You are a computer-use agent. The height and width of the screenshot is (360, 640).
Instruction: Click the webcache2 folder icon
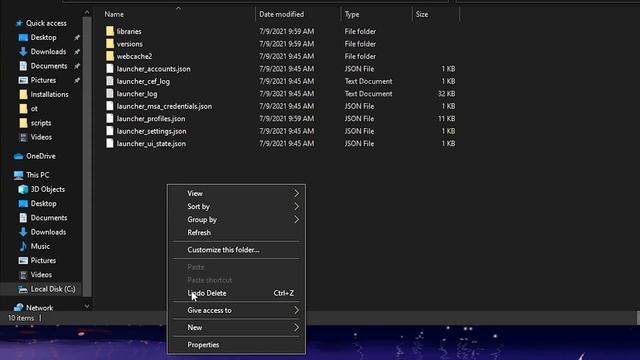click(x=110, y=56)
